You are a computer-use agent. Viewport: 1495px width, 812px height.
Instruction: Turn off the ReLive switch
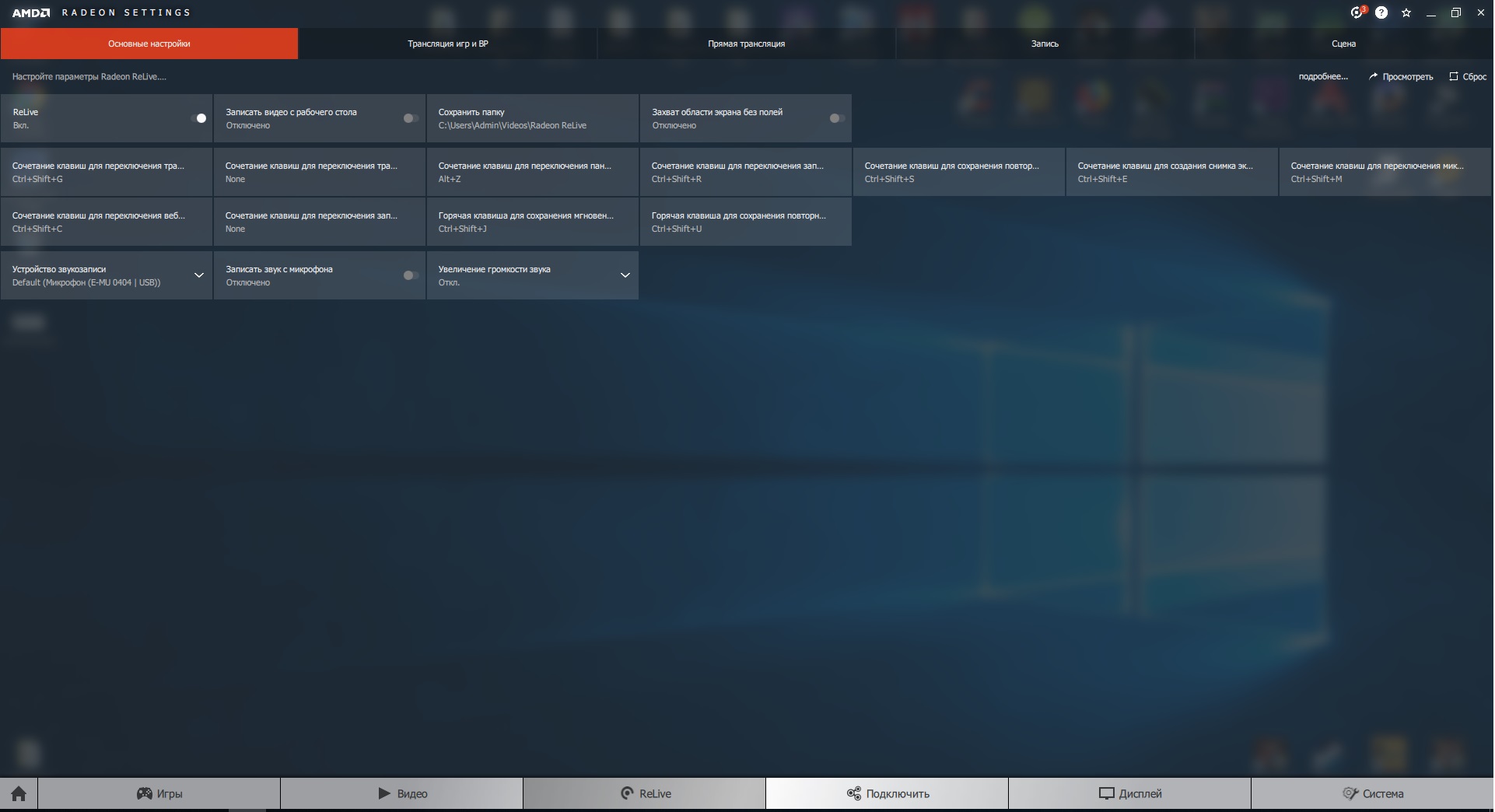198,118
